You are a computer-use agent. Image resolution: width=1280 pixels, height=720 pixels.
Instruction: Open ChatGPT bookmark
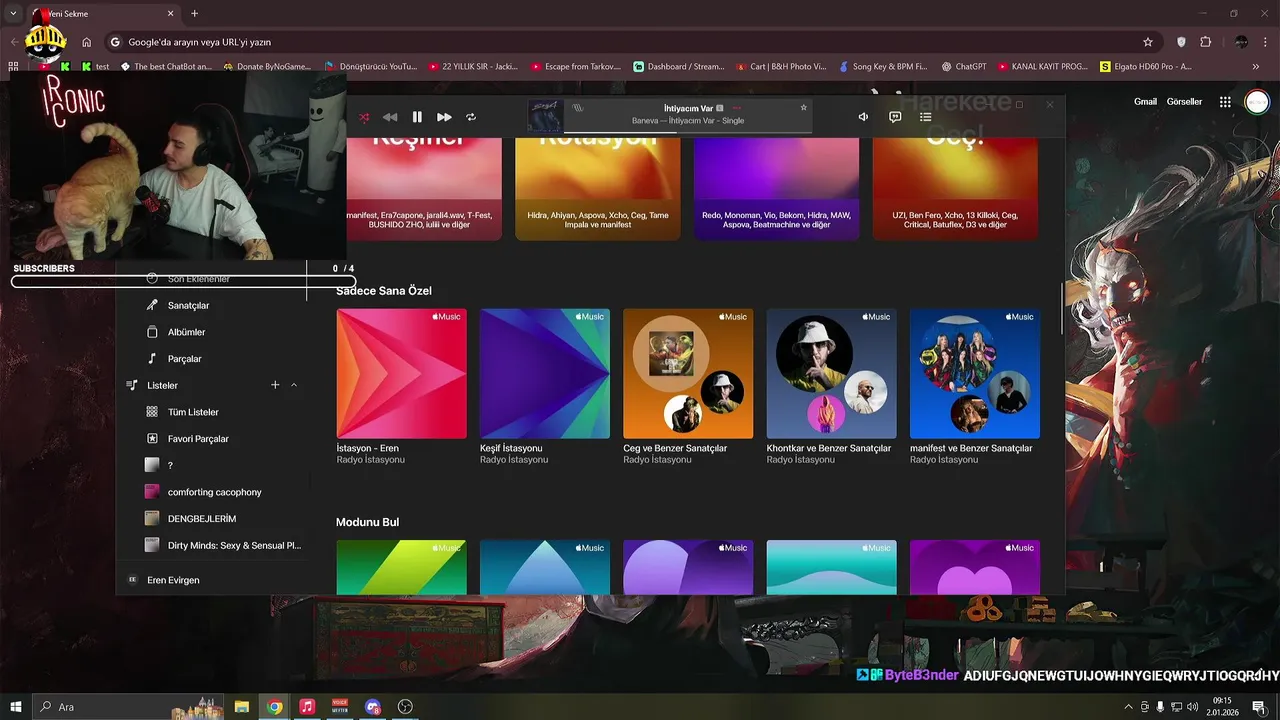(964, 67)
